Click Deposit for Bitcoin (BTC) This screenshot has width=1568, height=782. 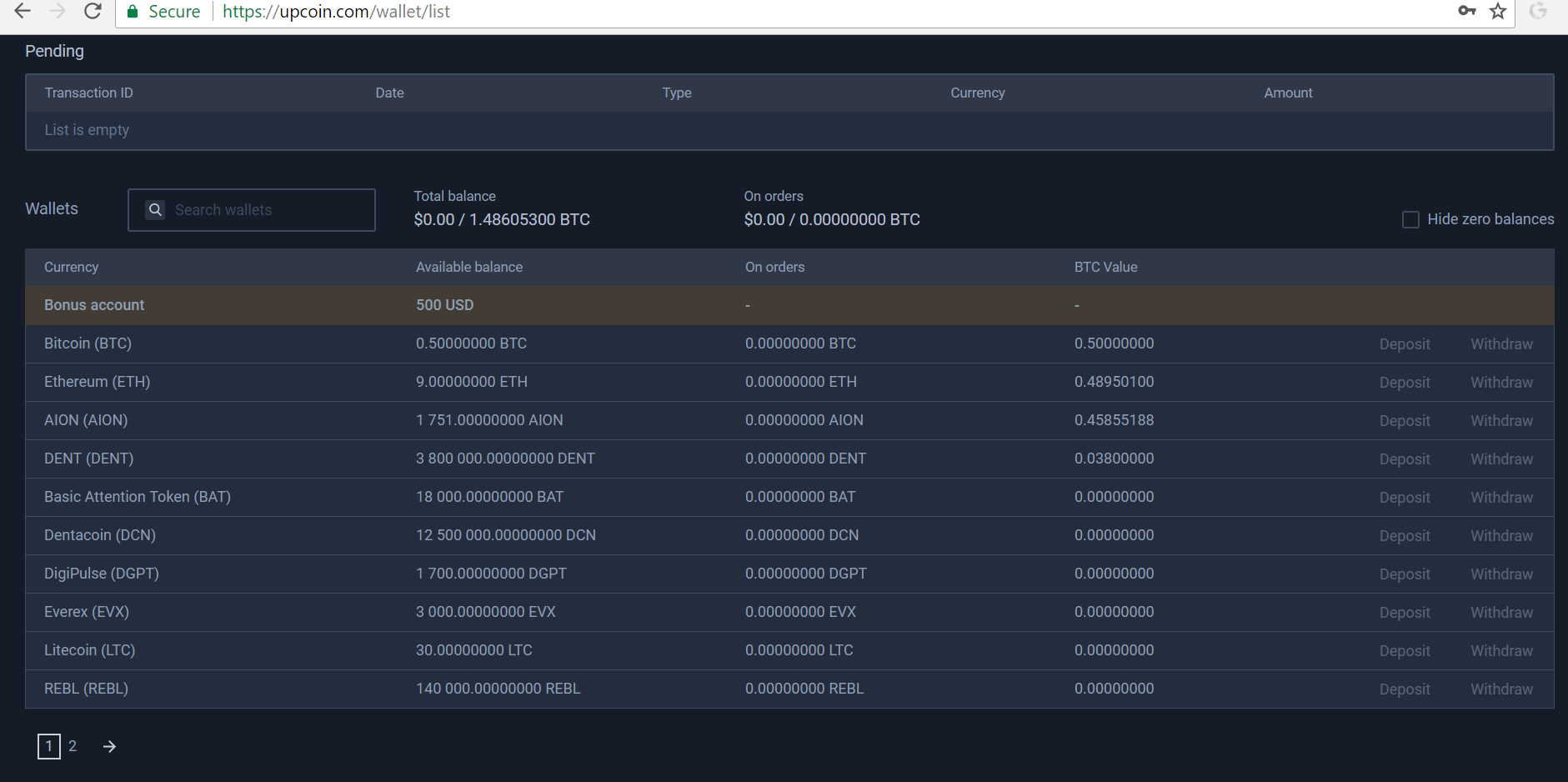point(1404,344)
